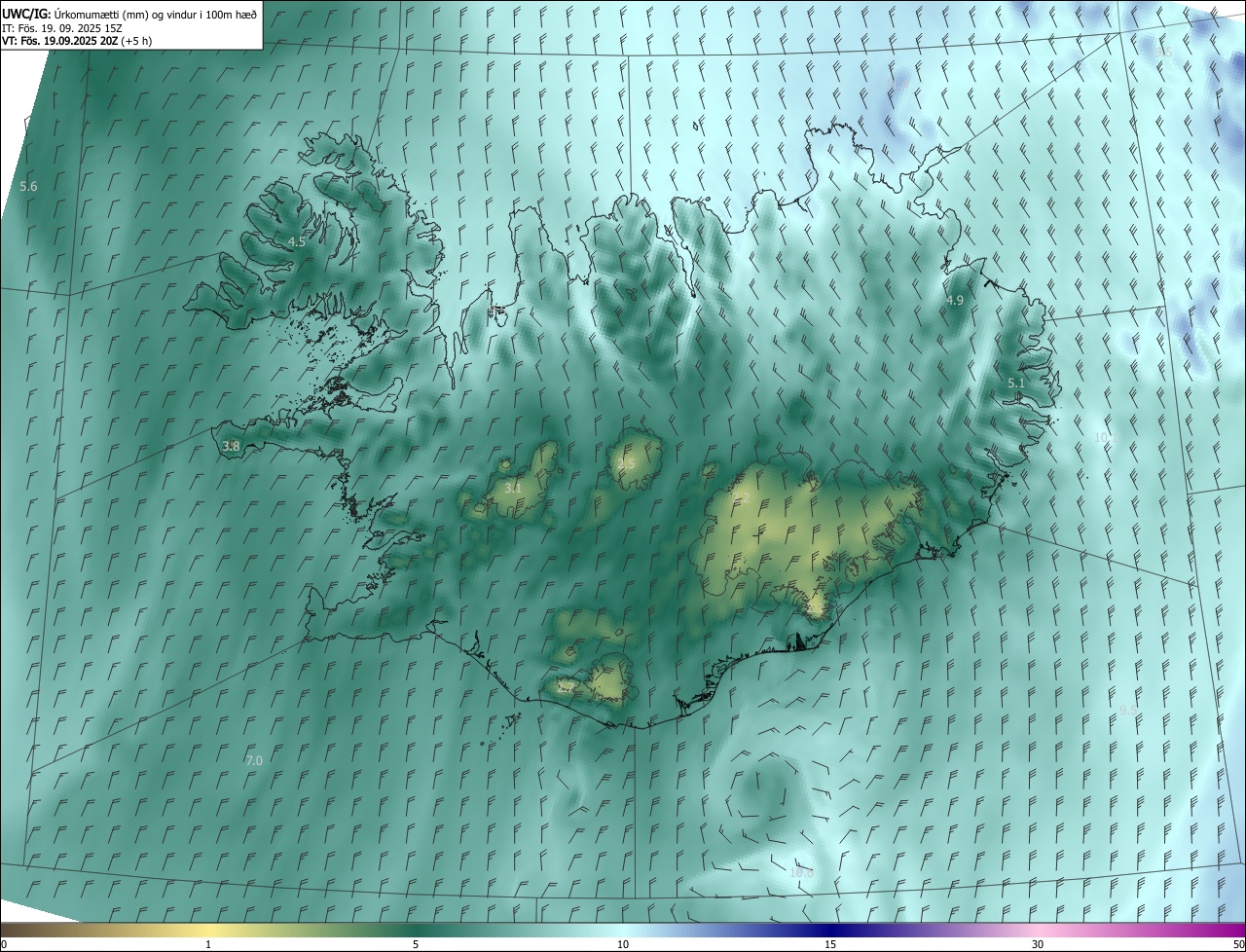The width and height of the screenshot is (1246, 952).
Task: Click the "5" tick on the color scale
Action: (x=416, y=944)
